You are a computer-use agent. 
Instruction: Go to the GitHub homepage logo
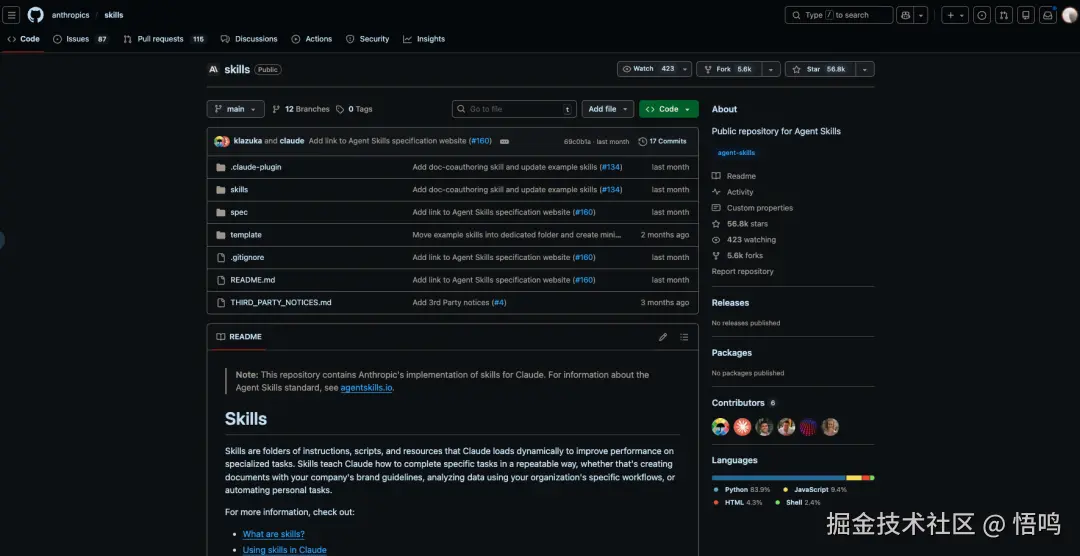click(35, 15)
